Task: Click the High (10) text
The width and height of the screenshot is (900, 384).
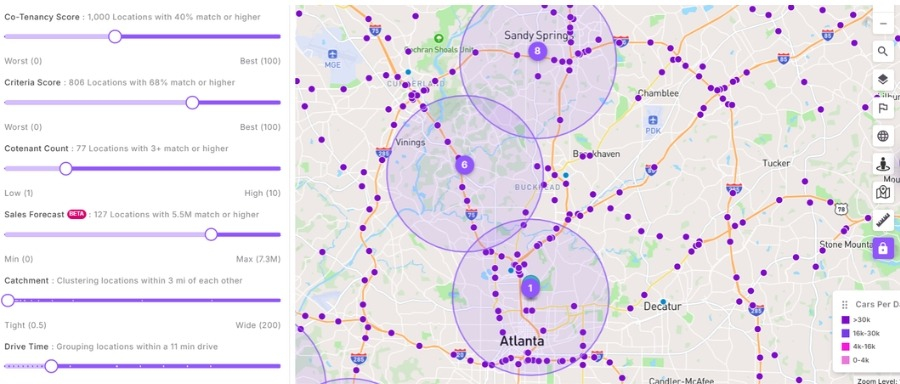Action: (262, 193)
